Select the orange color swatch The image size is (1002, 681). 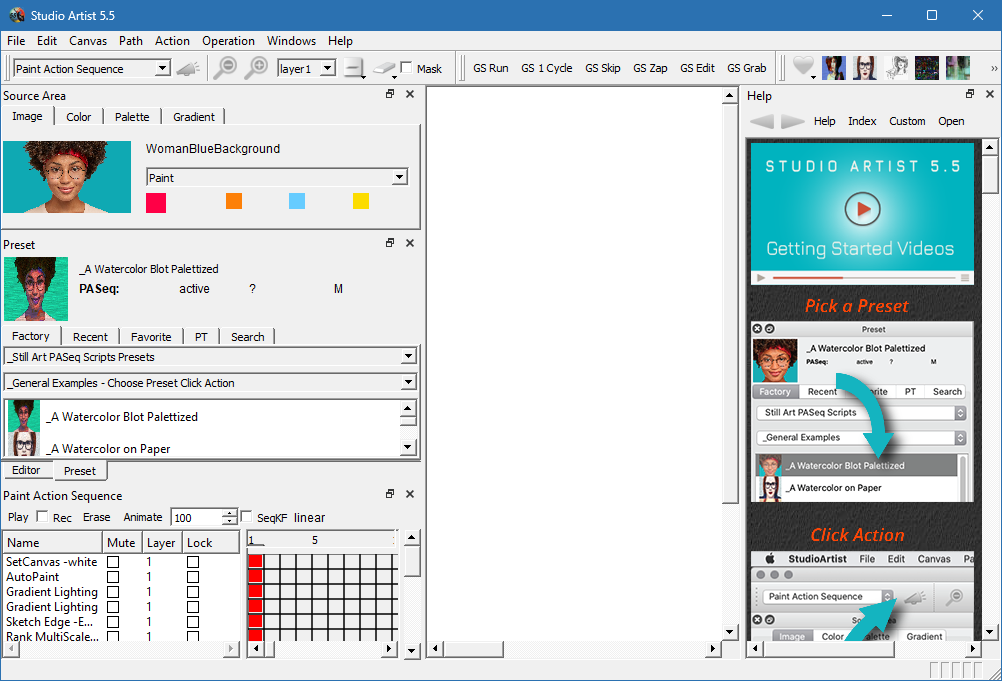(x=234, y=202)
